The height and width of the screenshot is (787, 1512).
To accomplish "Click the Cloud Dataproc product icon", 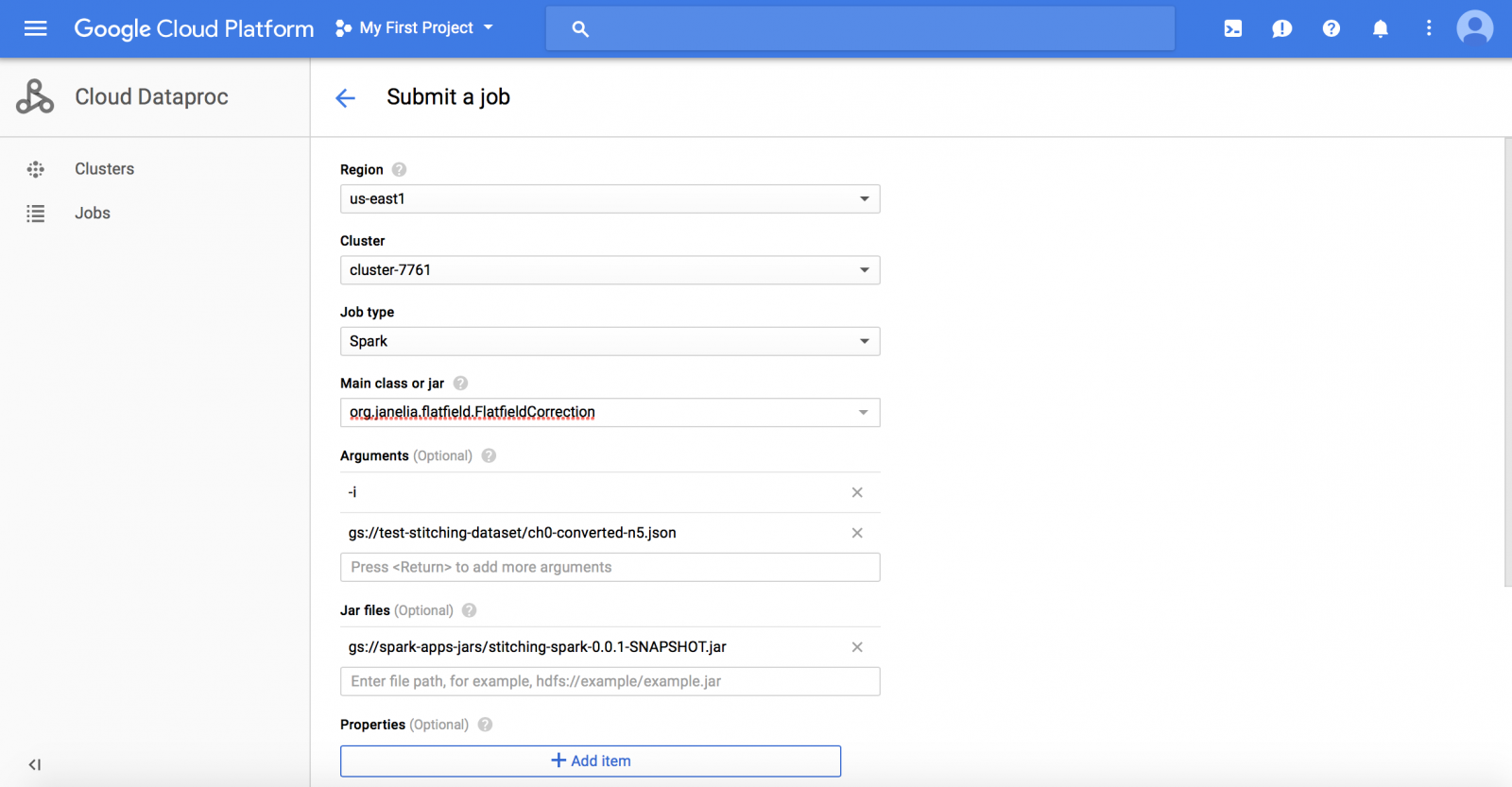I will tap(35, 96).
